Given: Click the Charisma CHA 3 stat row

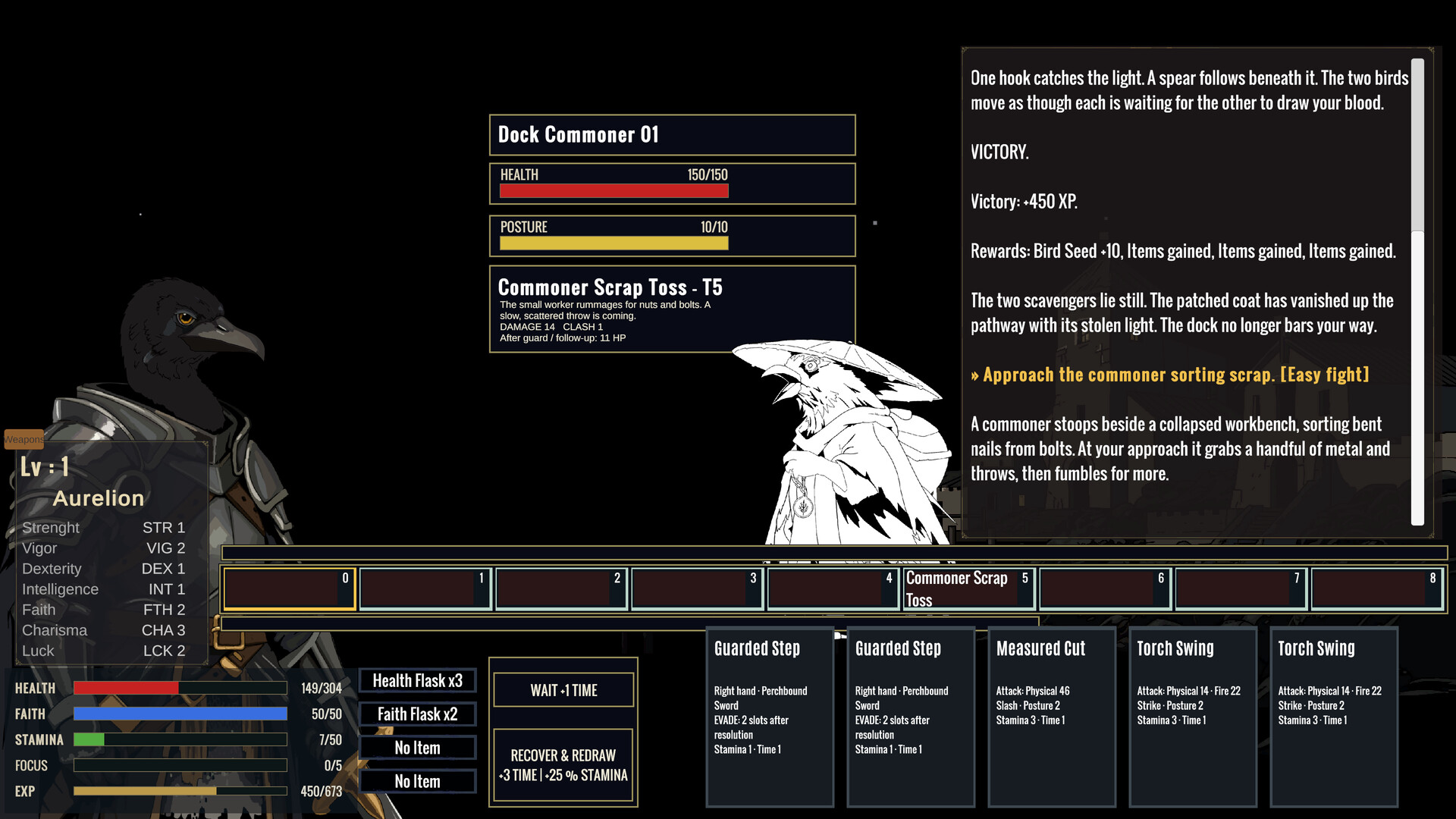Looking at the screenshot, I should click(x=103, y=630).
